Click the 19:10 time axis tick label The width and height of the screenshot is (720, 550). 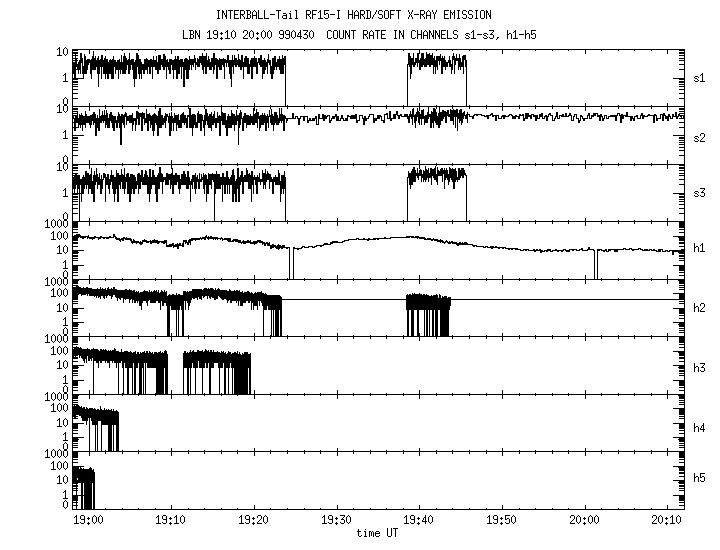click(x=171, y=521)
